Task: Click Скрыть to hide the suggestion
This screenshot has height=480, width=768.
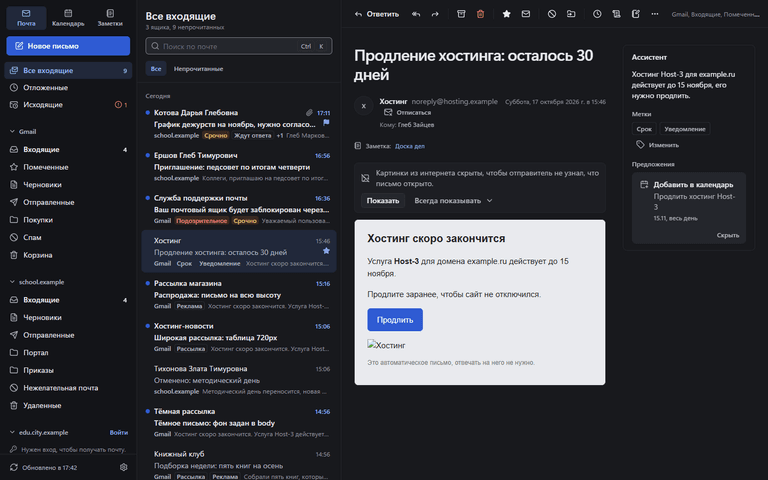Action: coord(727,236)
